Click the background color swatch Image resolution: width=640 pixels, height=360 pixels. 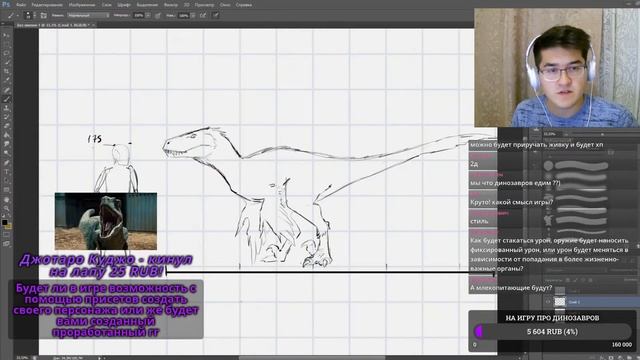pos(9,226)
